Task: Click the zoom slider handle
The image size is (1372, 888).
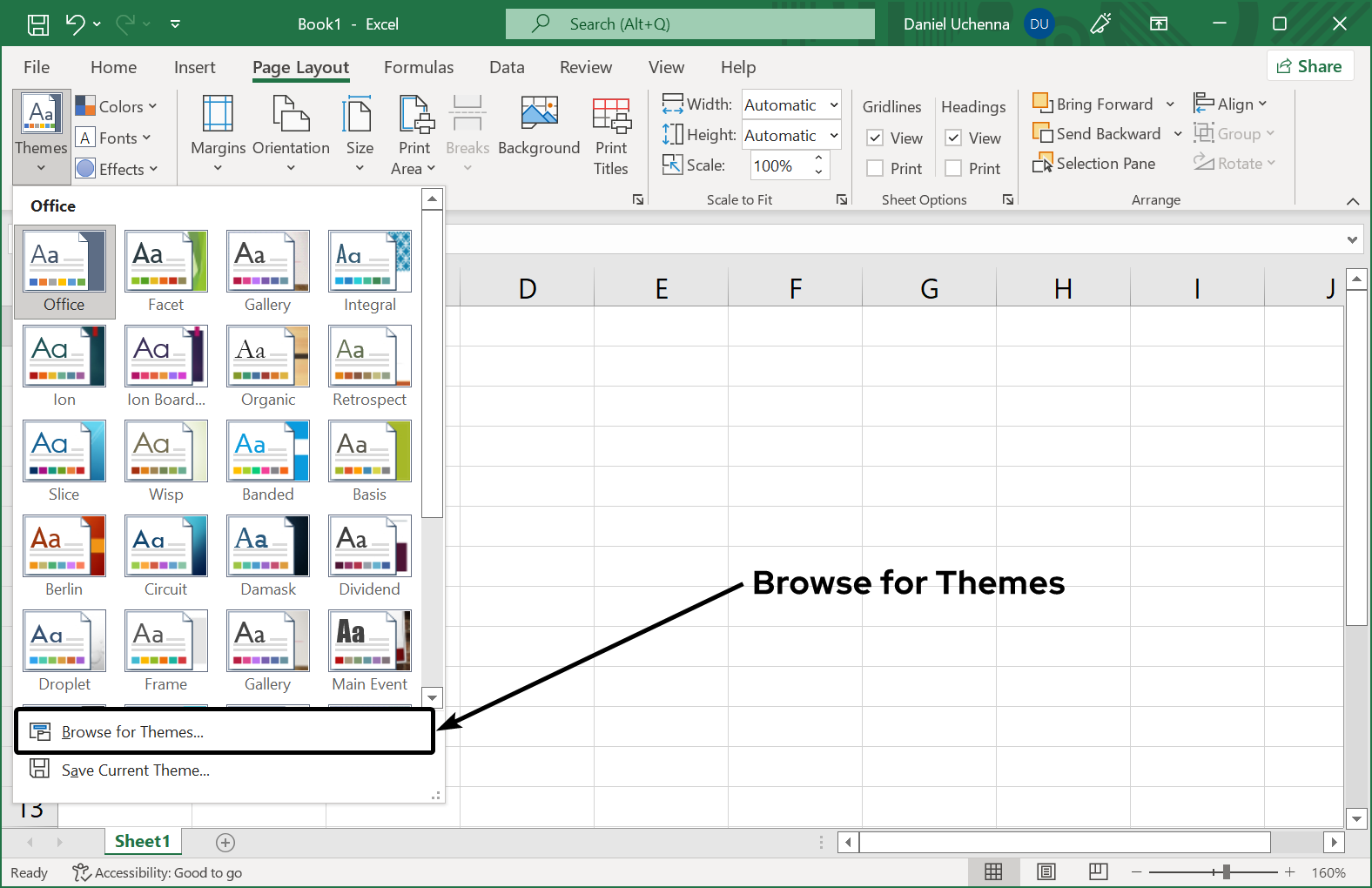Action: pos(1226,871)
